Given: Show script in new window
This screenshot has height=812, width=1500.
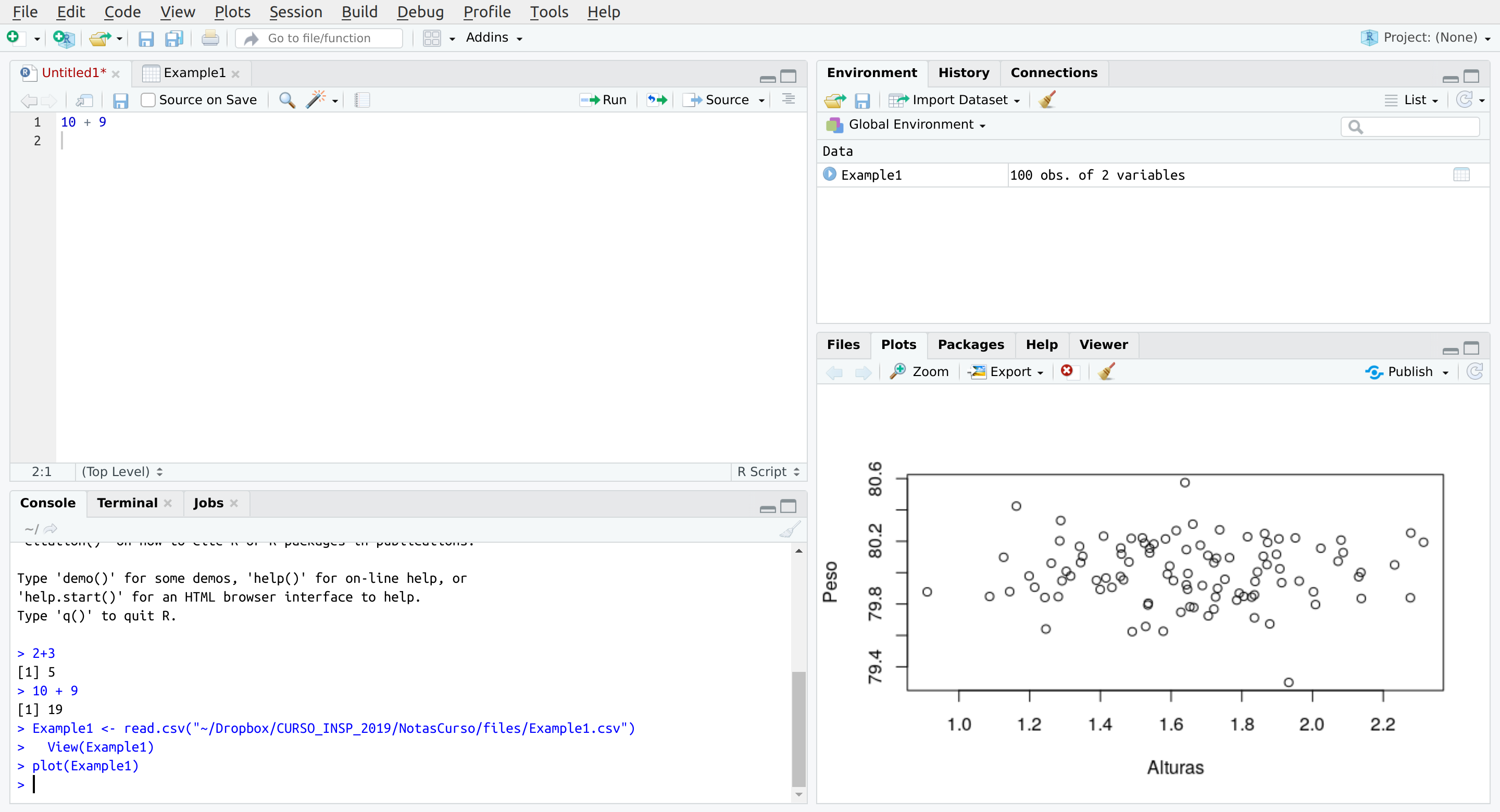Looking at the screenshot, I should [84, 100].
